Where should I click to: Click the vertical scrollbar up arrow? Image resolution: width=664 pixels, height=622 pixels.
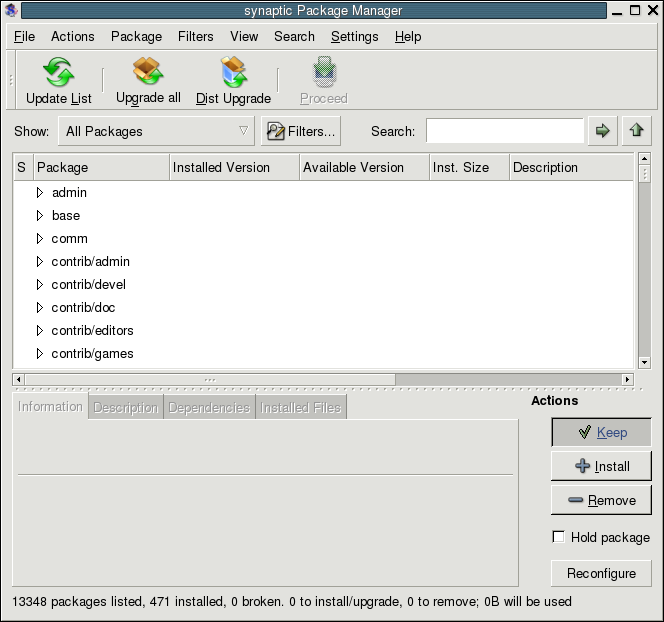[x=644, y=159]
